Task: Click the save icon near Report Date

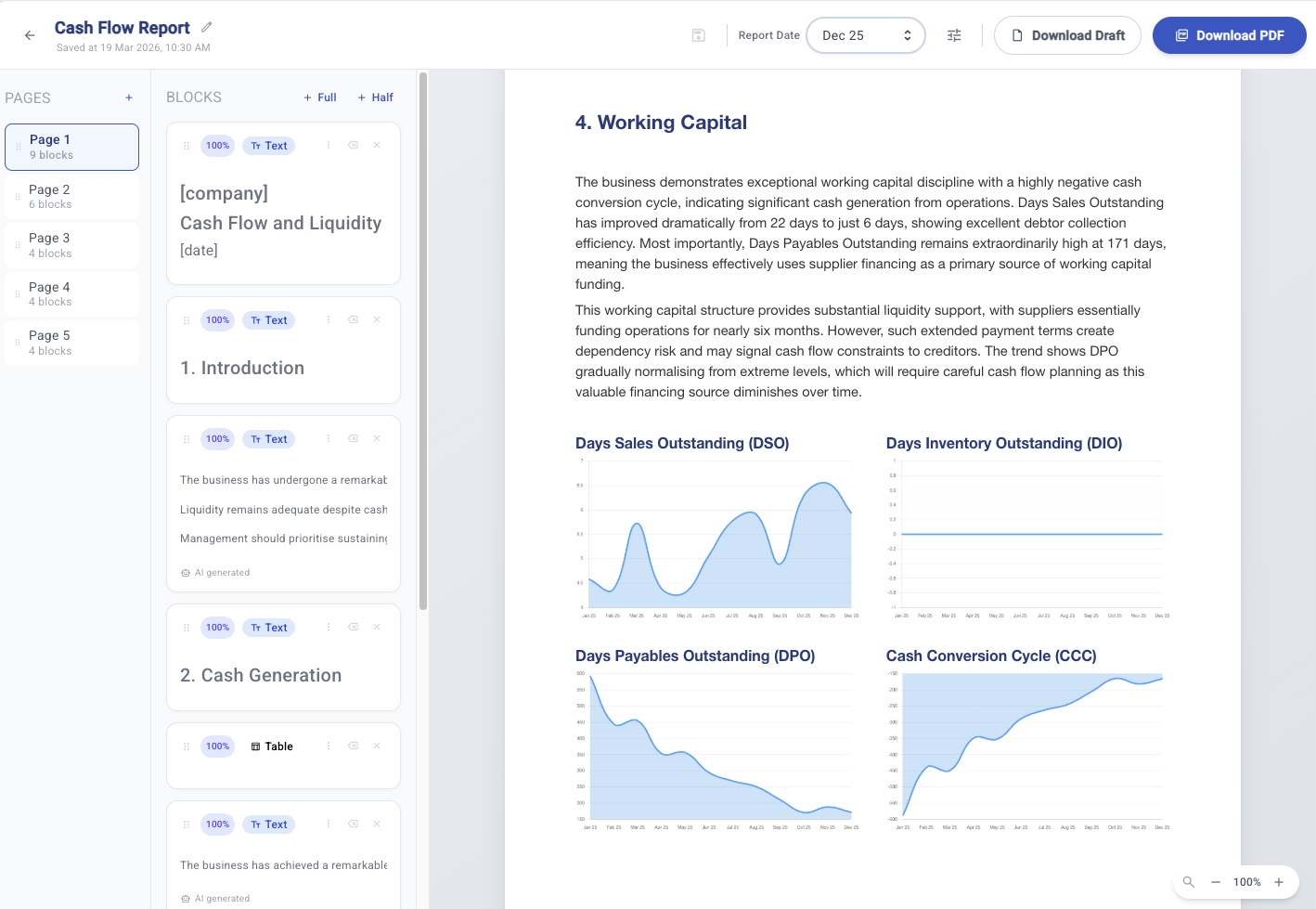Action: [699, 35]
